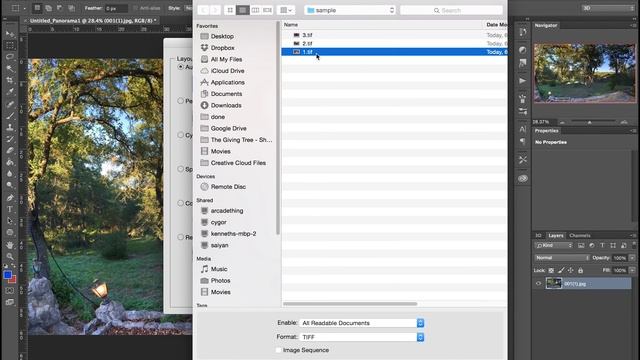Switch to the Layers tab

556,236
